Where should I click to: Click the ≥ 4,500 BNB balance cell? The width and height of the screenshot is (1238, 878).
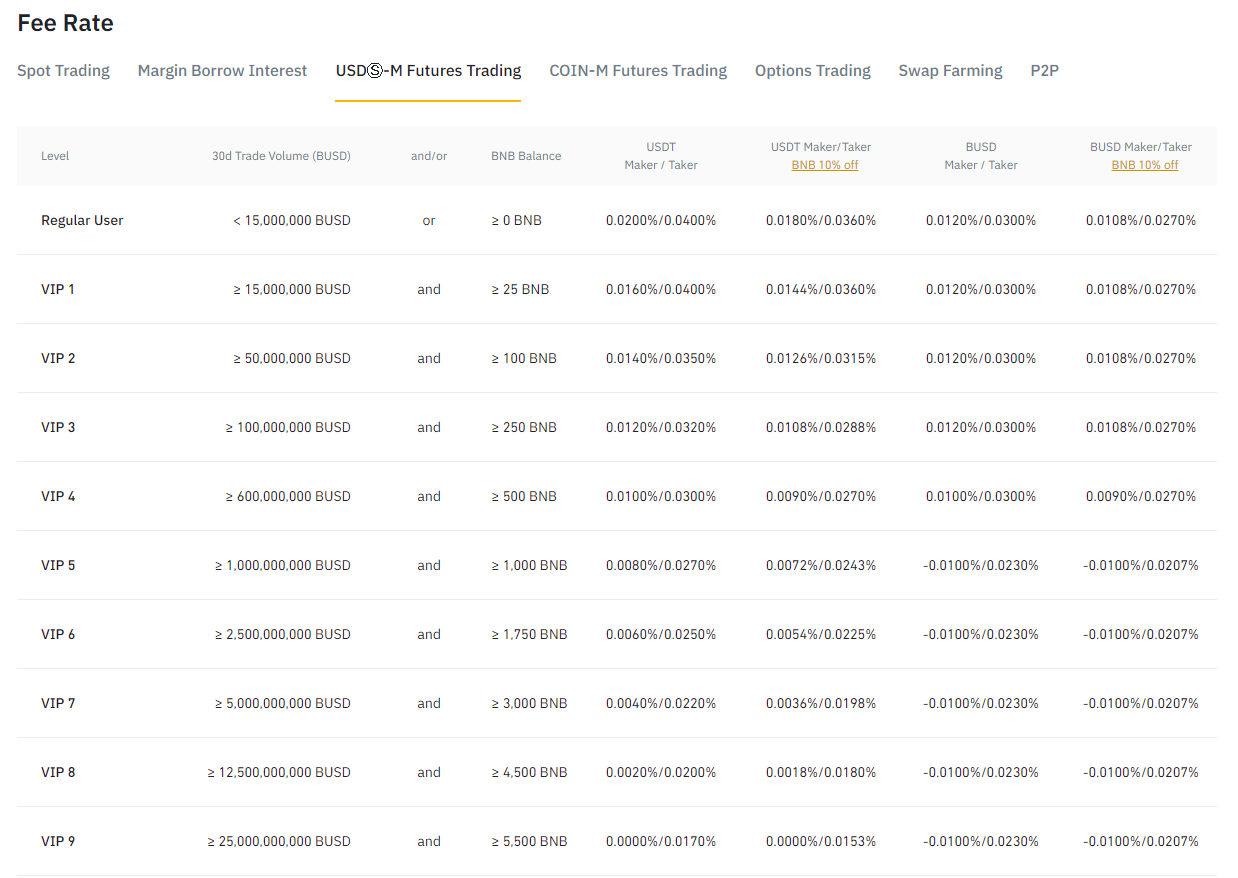pos(529,772)
